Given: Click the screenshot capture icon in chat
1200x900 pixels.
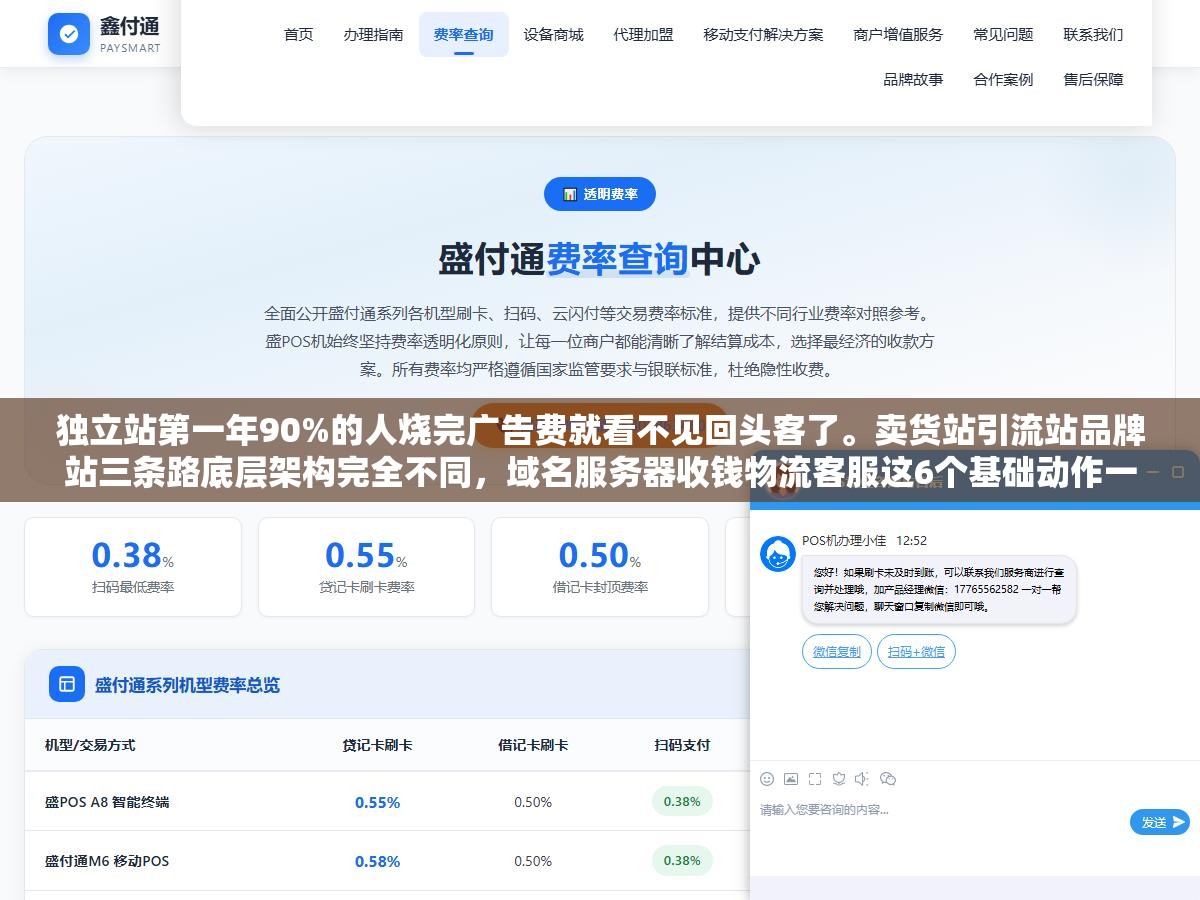Looking at the screenshot, I should [x=815, y=778].
